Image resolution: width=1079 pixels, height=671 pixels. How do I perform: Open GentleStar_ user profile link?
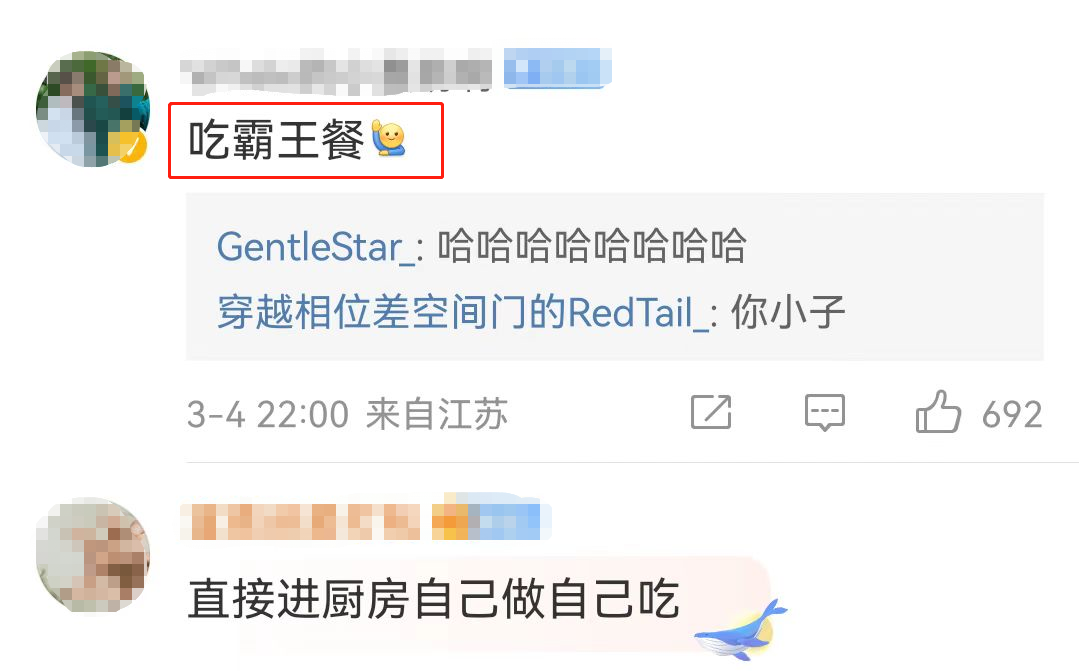coord(316,246)
